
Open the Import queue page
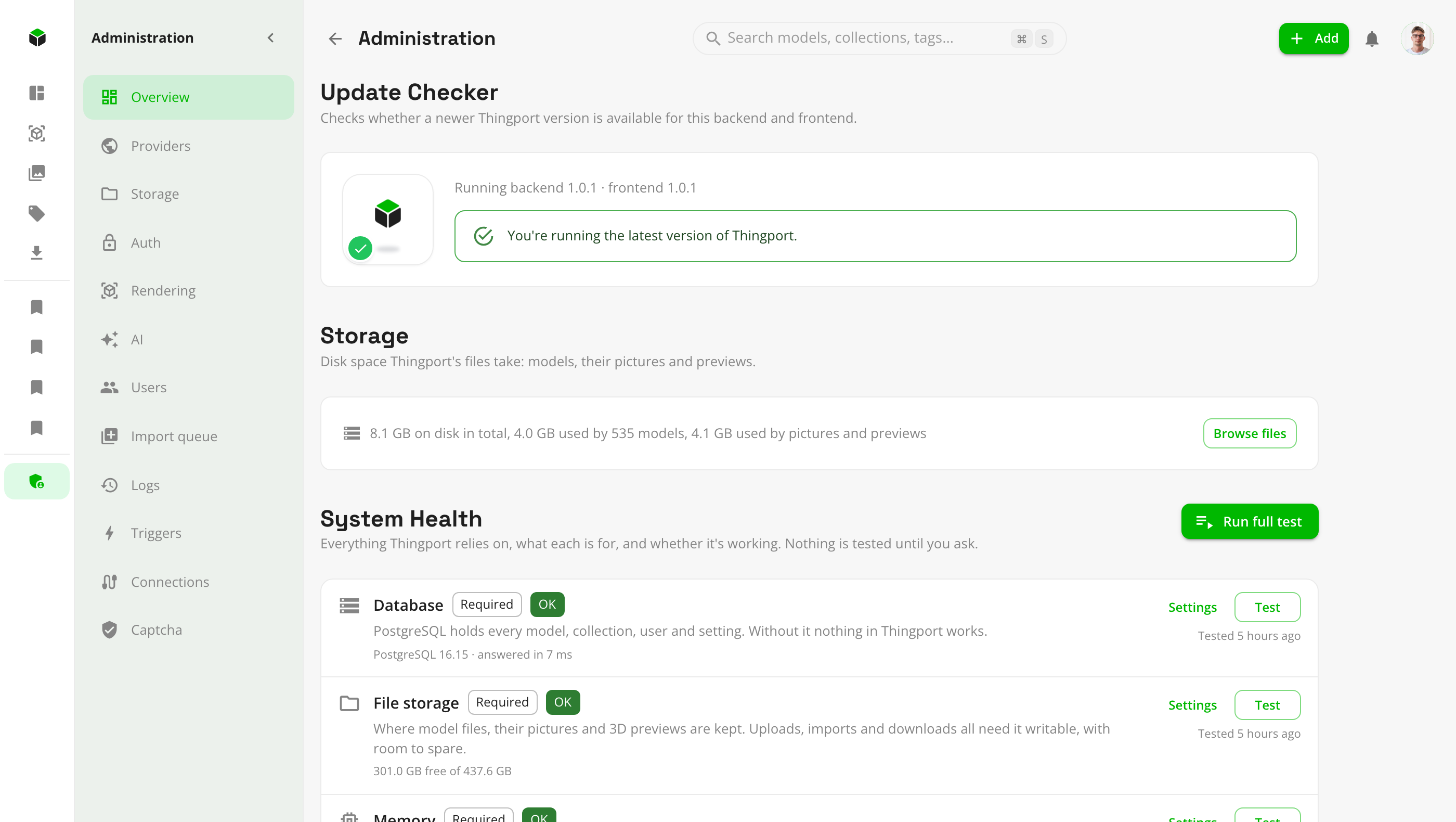point(189,436)
